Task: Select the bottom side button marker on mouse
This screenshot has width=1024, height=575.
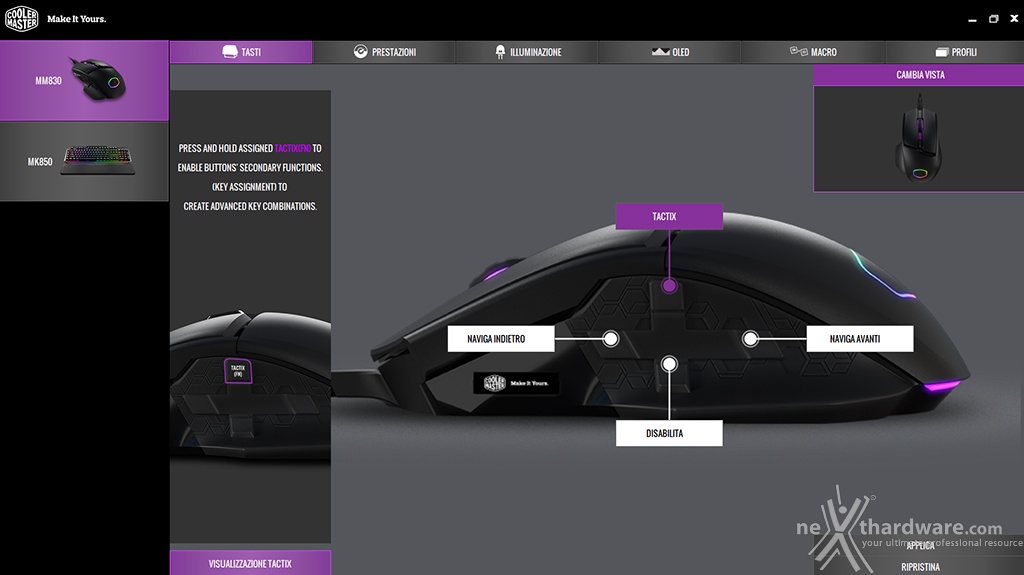Action: [x=669, y=364]
